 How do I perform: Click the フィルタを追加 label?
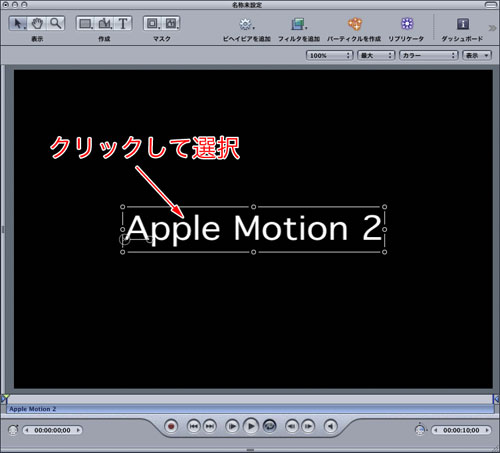pyautogui.click(x=299, y=39)
